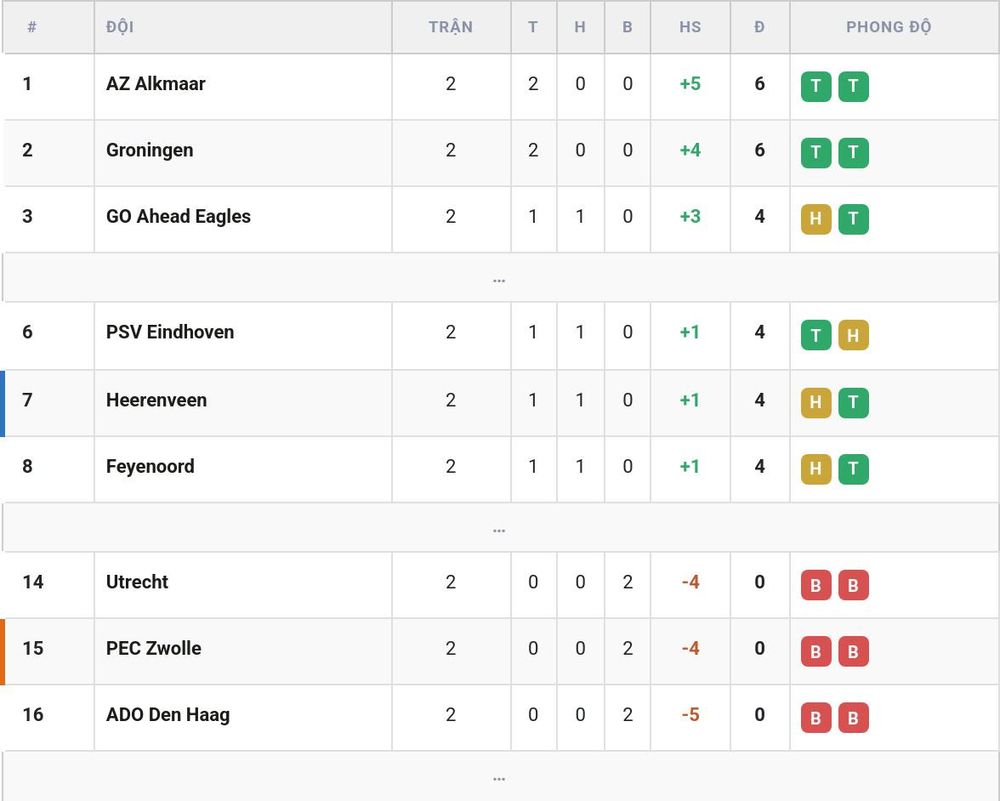Click PEC Zwolle's first red B badge
Screen dimensions: 1000x801
click(x=816, y=651)
